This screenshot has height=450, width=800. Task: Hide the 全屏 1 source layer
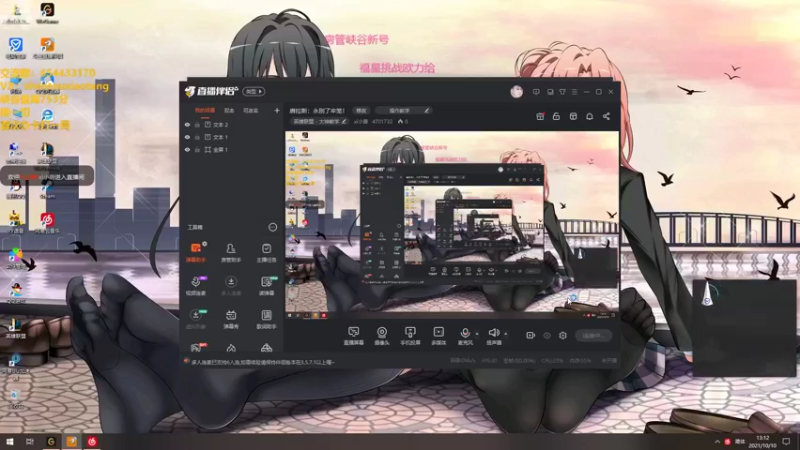pos(187,150)
